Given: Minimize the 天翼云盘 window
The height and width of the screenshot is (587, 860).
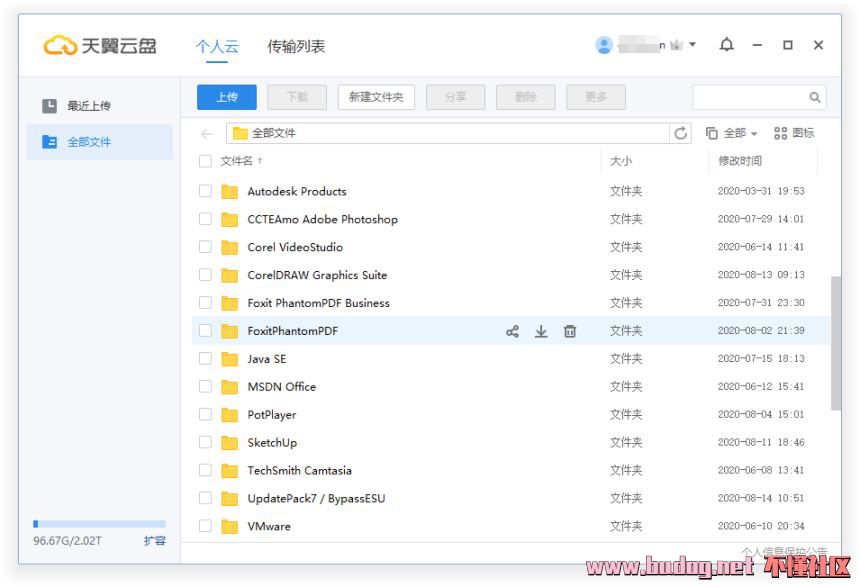Looking at the screenshot, I should click(757, 45).
